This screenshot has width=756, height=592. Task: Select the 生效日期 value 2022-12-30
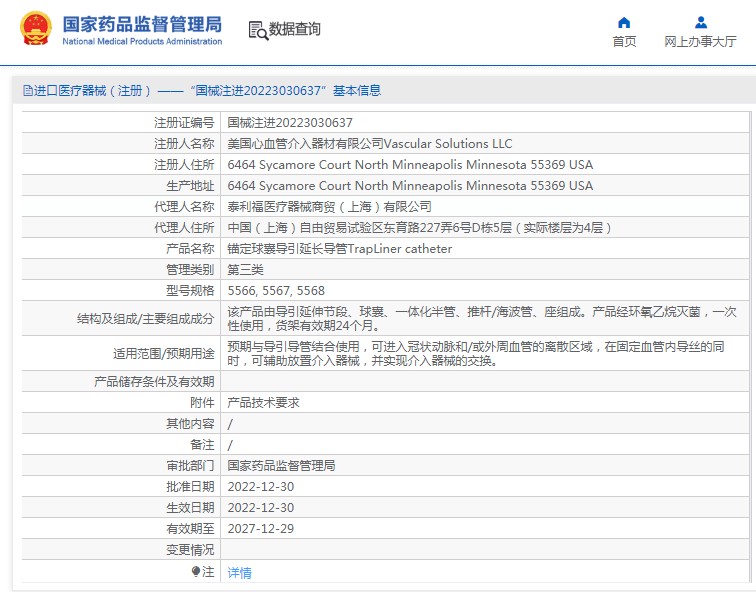click(260, 508)
